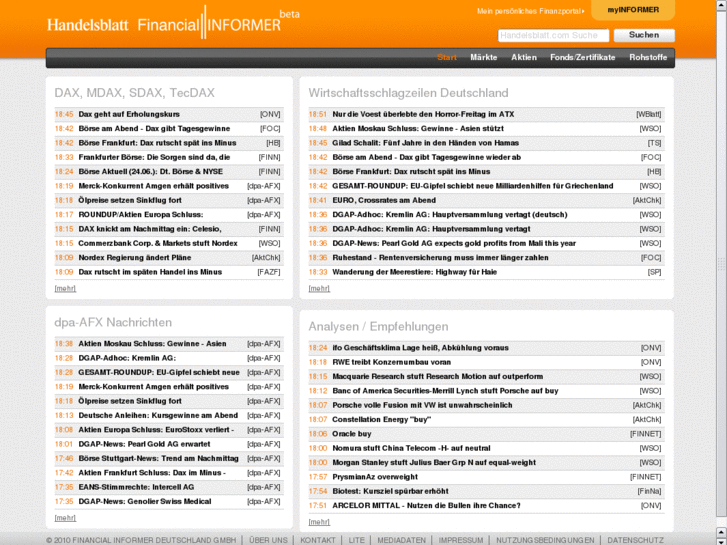This screenshot has height=545, width=727.
Task: Open Nur die Voest überlebte den Horror-Freitag
Action: (x=423, y=114)
